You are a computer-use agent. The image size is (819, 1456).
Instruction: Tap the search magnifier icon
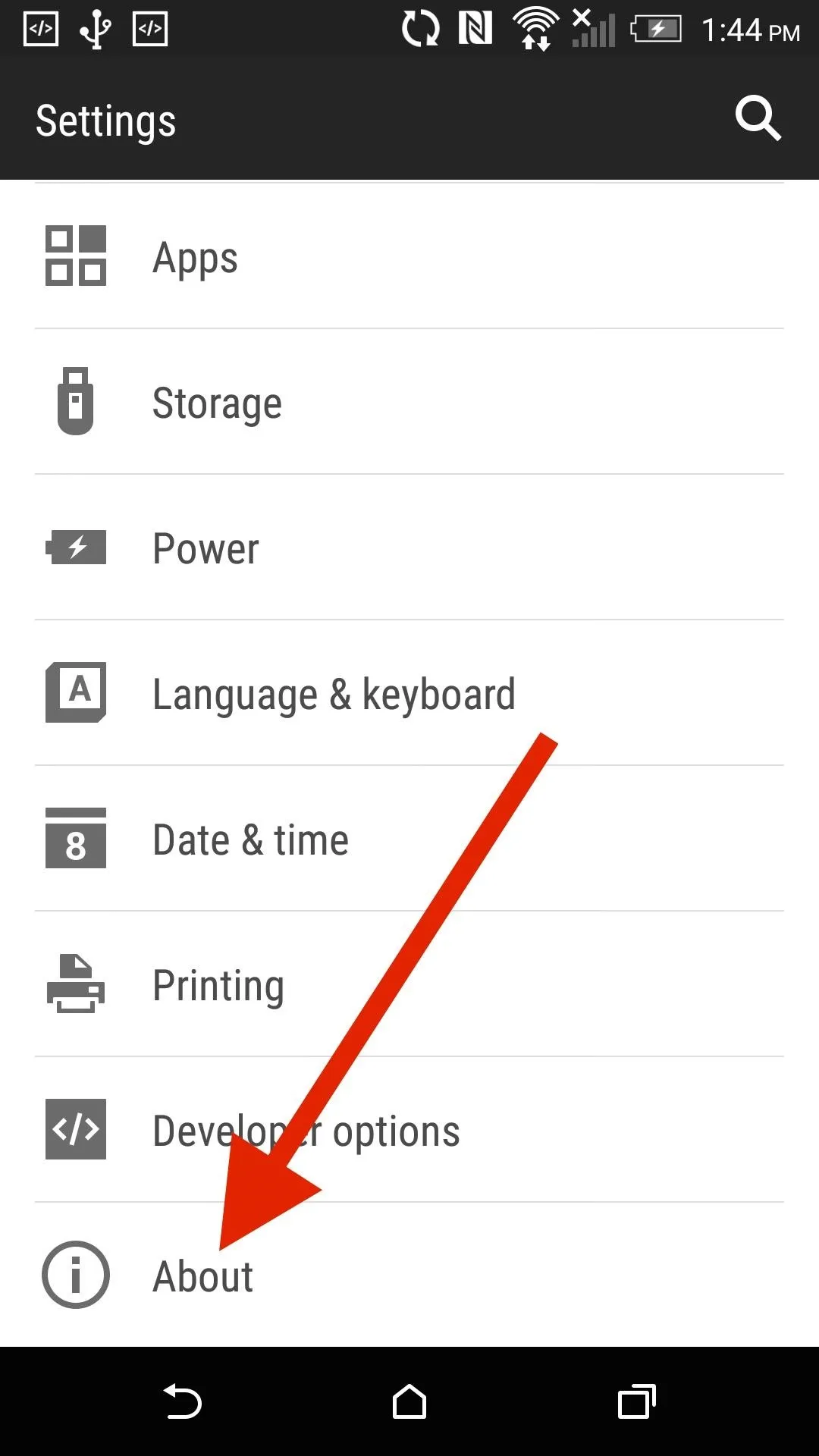[758, 118]
